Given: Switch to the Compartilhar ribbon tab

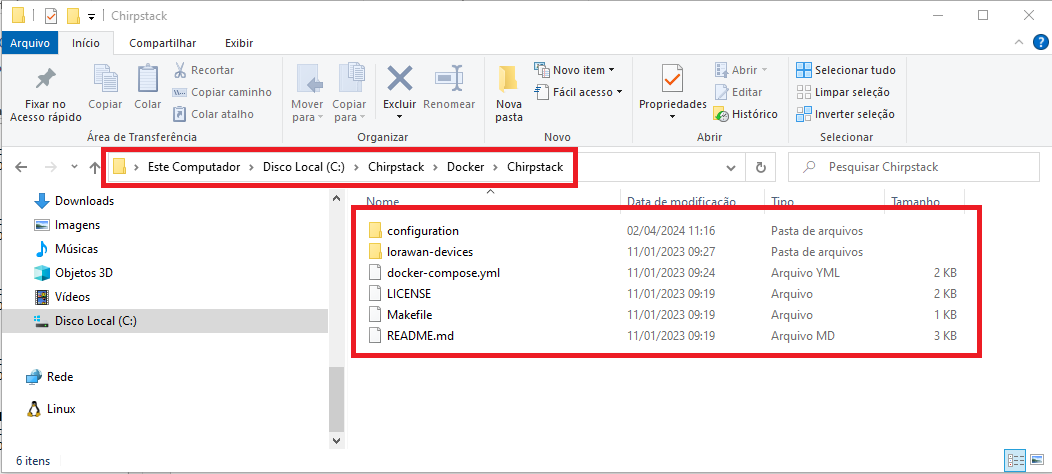Looking at the screenshot, I should [162, 43].
